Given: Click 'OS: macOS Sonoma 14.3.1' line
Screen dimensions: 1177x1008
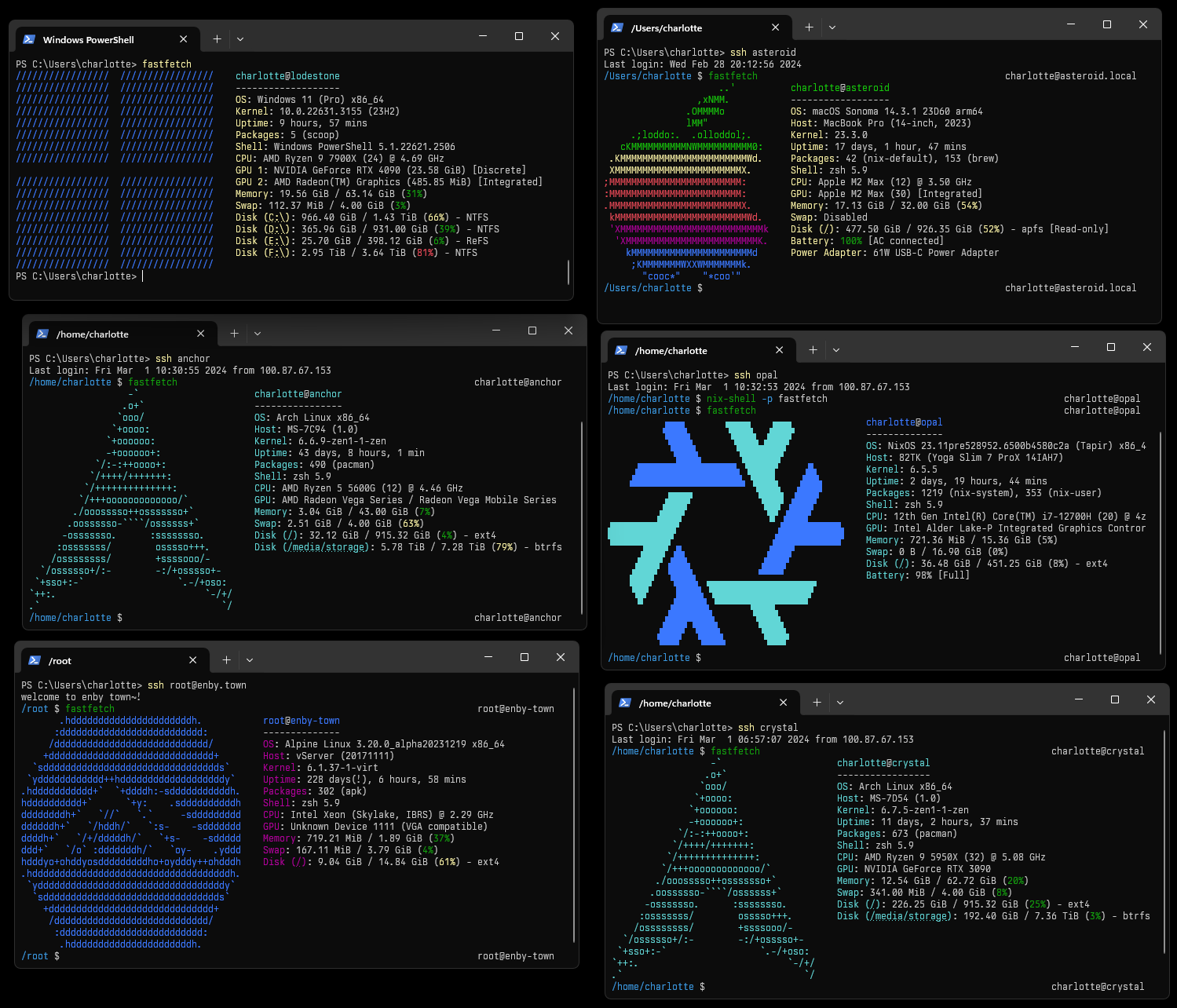Looking at the screenshot, I should click(886, 111).
